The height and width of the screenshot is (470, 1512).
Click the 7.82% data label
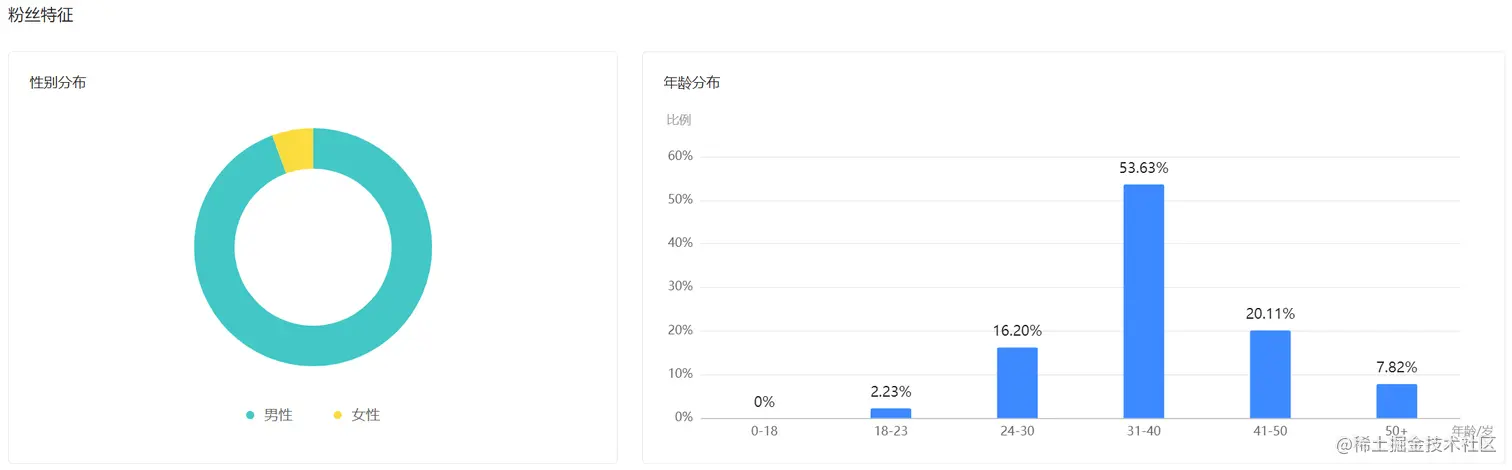tap(1397, 367)
